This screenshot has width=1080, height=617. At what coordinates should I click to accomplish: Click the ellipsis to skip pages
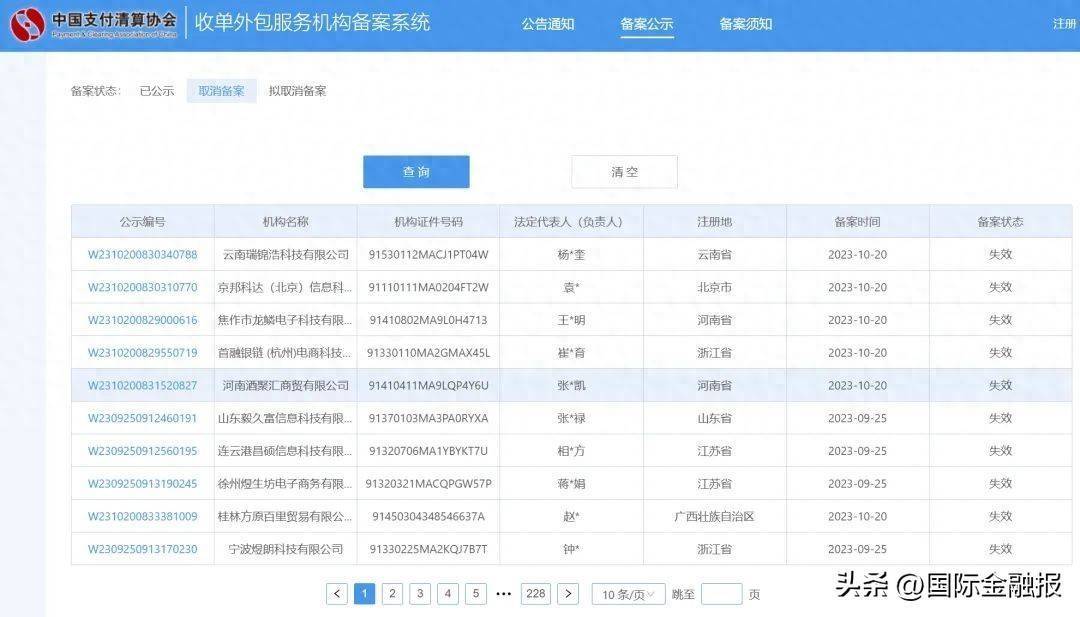(504, 594)
